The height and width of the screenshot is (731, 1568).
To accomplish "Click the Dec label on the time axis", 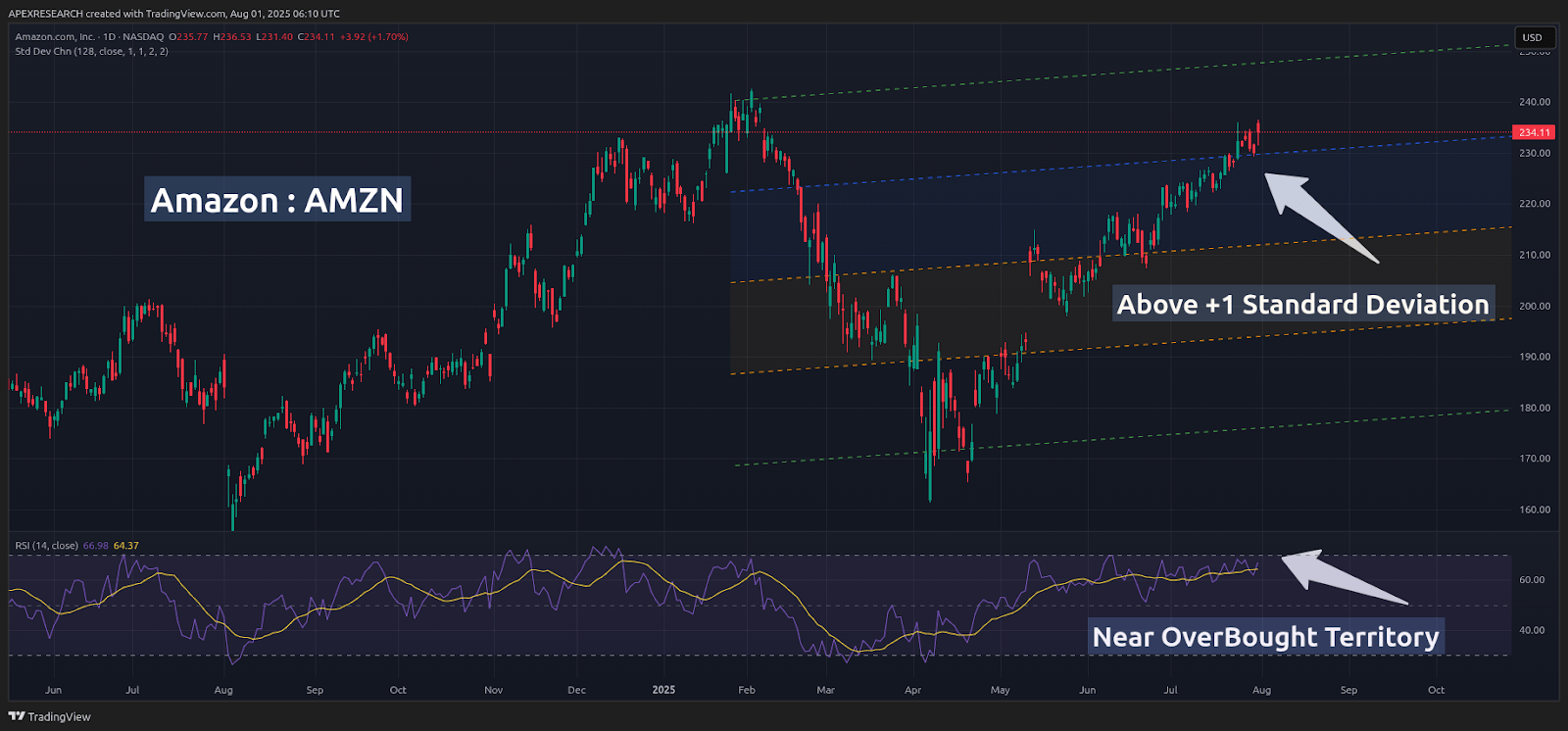I will (577, 690).
